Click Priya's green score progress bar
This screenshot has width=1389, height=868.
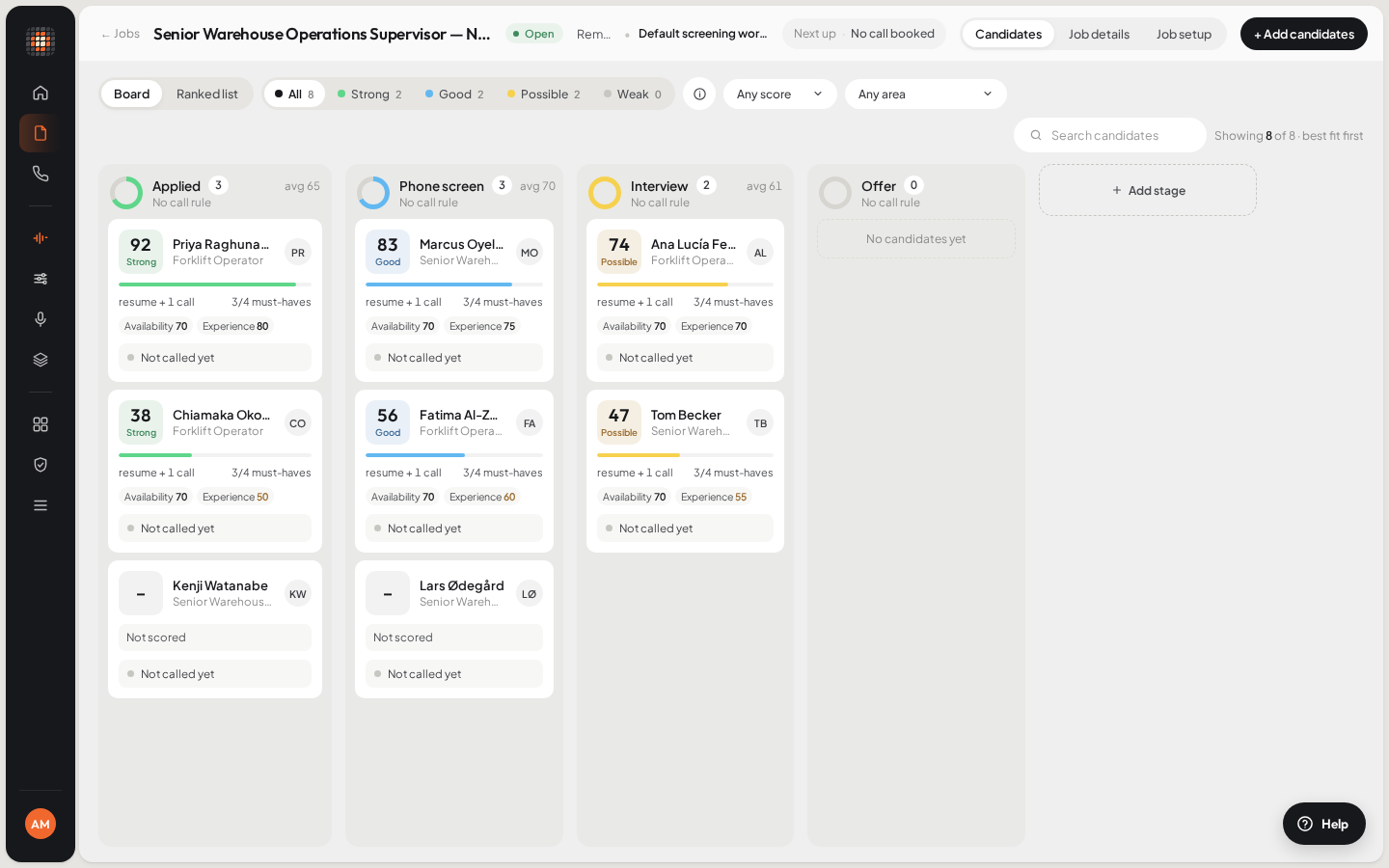tap(215, 285)
